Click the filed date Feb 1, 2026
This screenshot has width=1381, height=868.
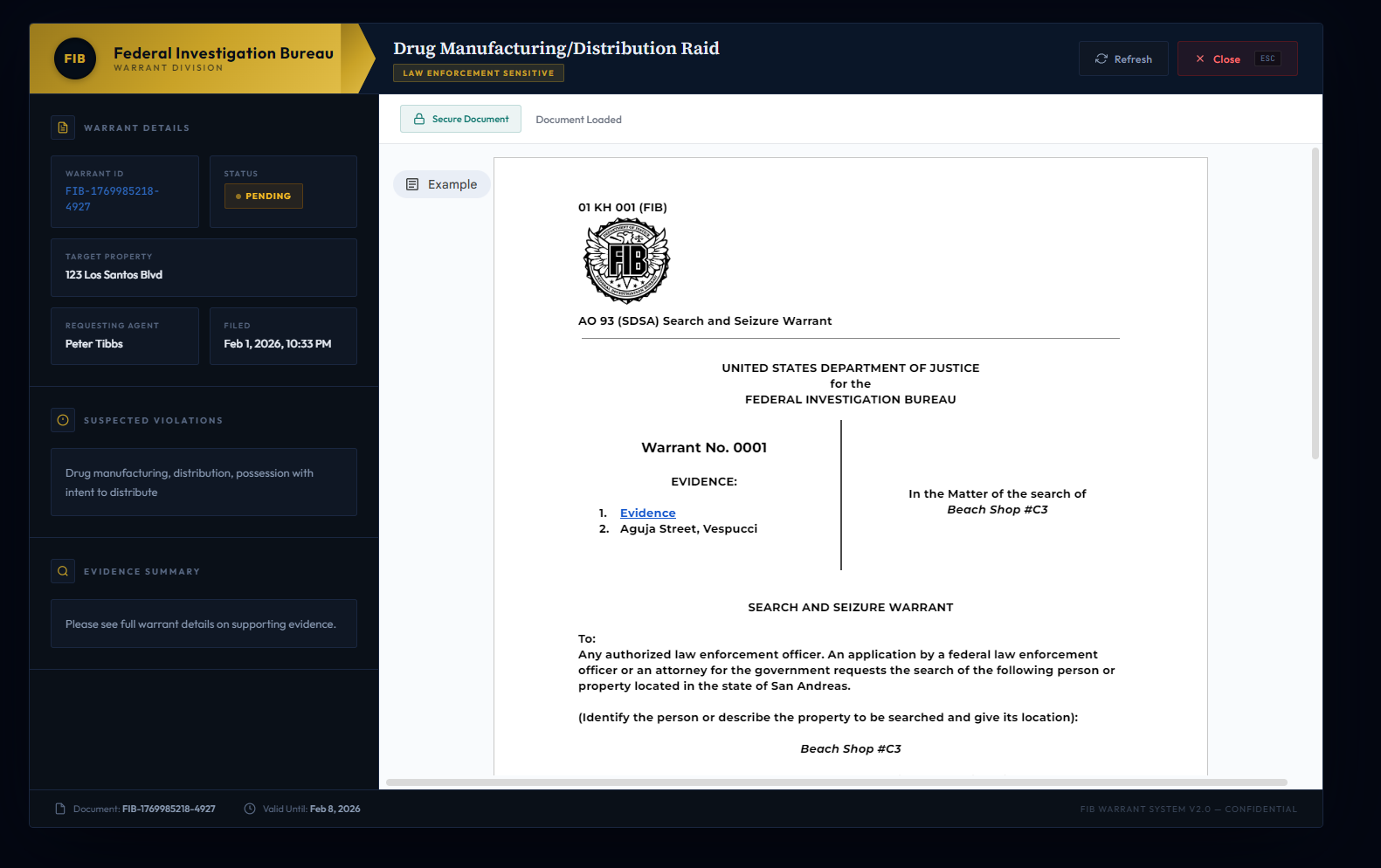tap(278, 344)
